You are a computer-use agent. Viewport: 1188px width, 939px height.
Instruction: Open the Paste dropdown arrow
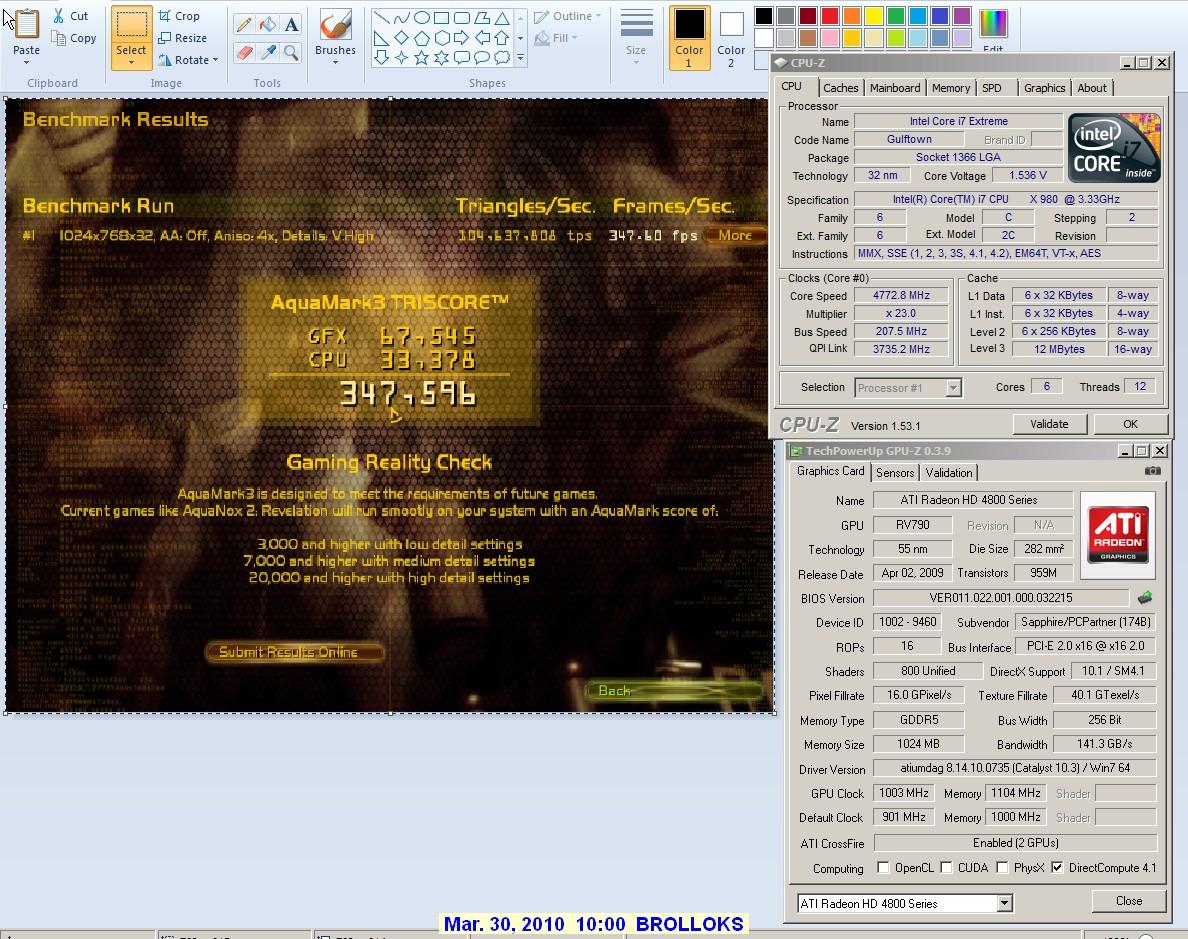(x=26, y=62)
